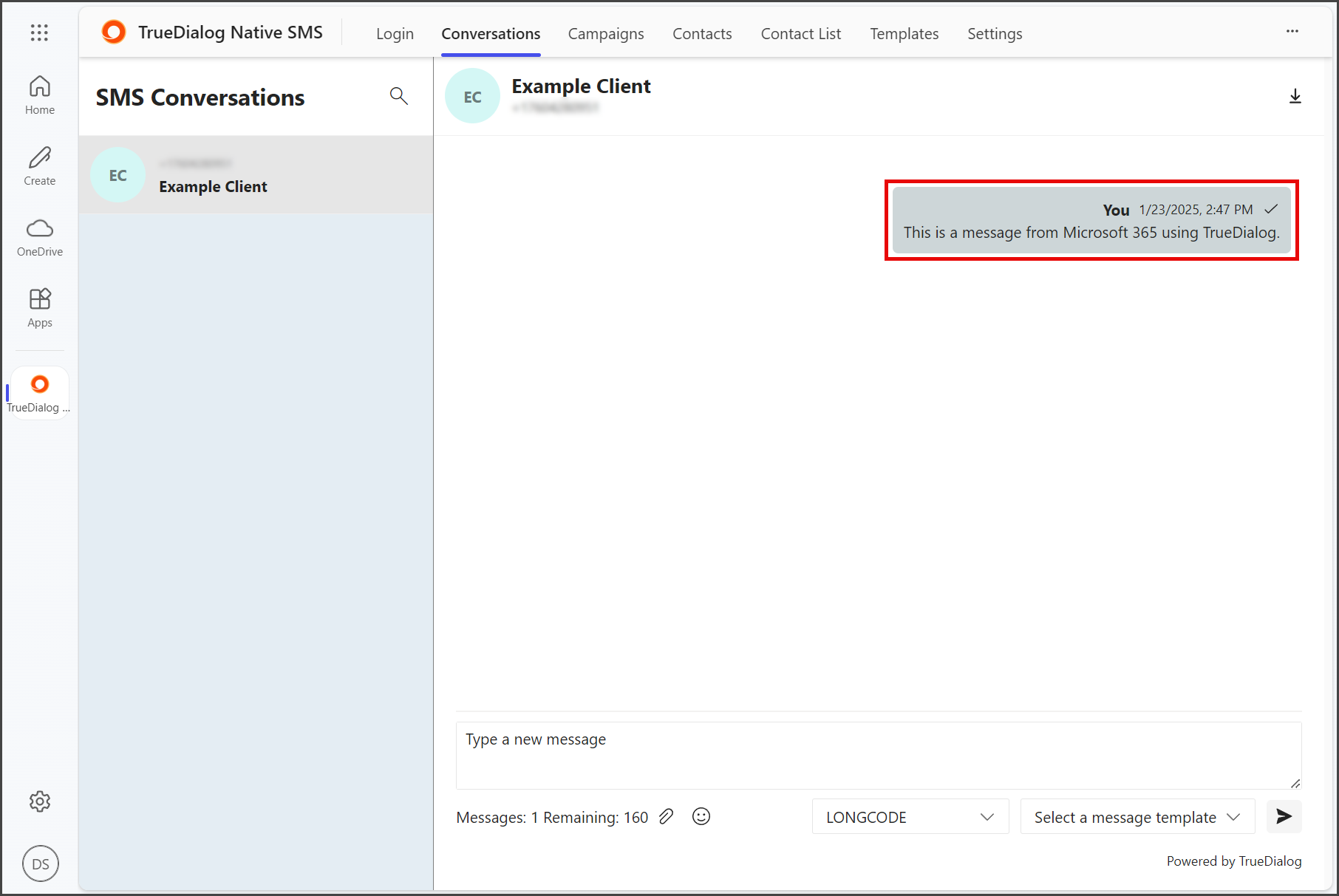Select the Example Client conversation row

(x=256, y=175)
